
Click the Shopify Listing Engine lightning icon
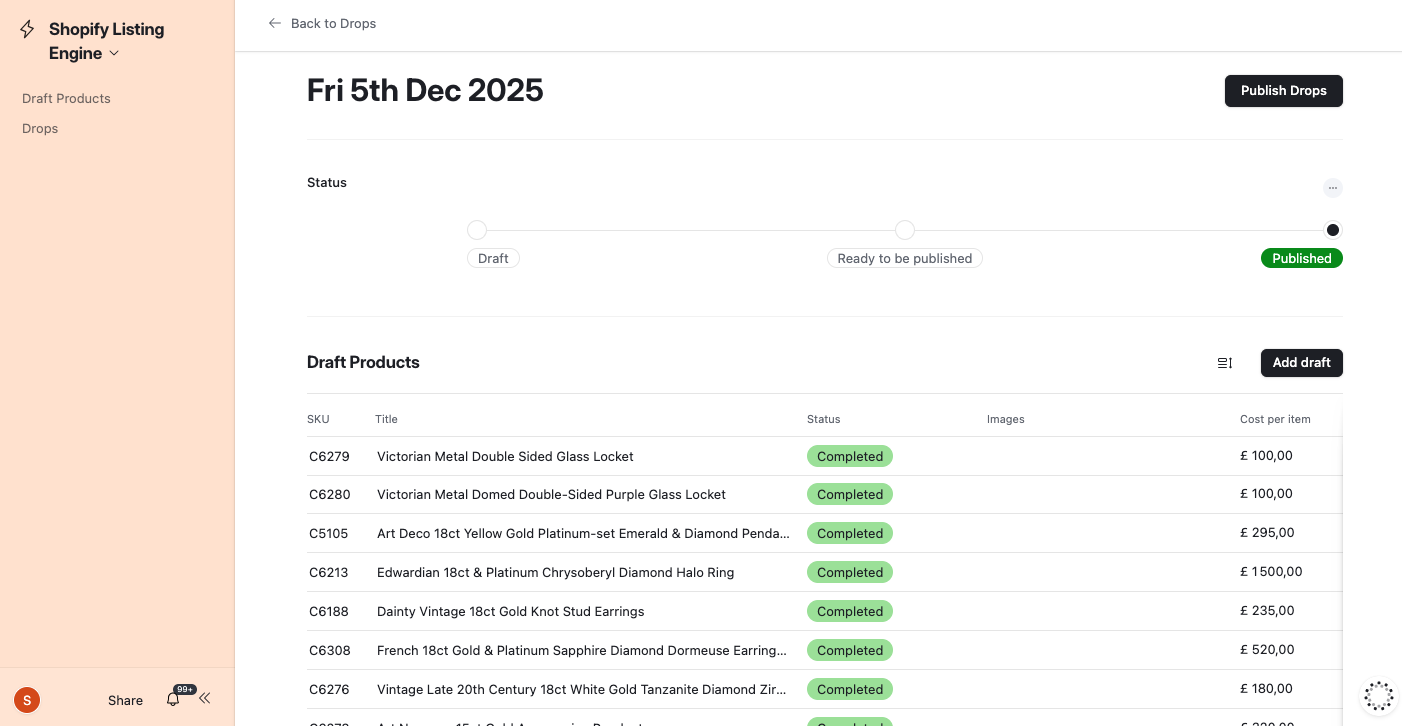(x=27, y=29)
